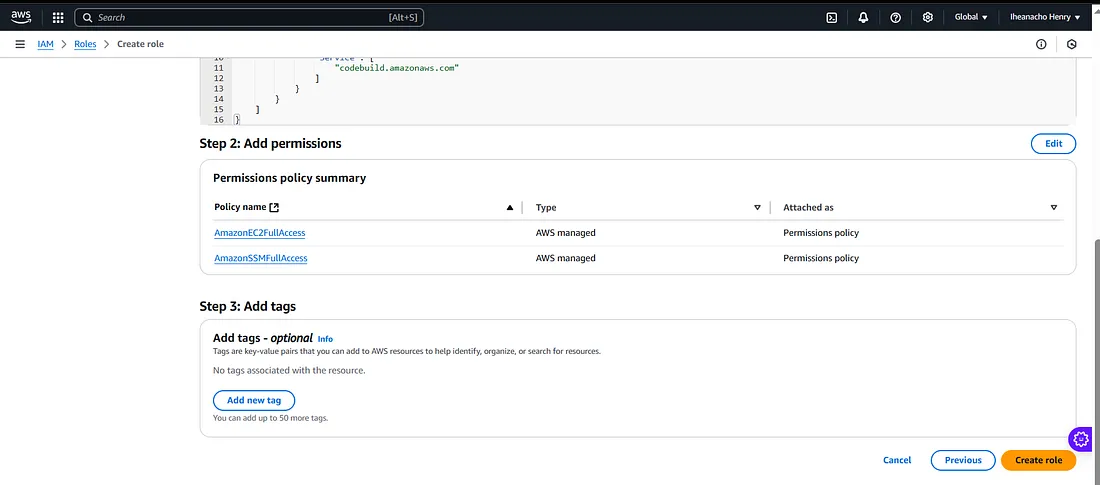Viewport: 1100px width, 485px height.
Task: Click 'AWS managed' in the AmazonEC2FullAccess row
Action: [565, 233]
